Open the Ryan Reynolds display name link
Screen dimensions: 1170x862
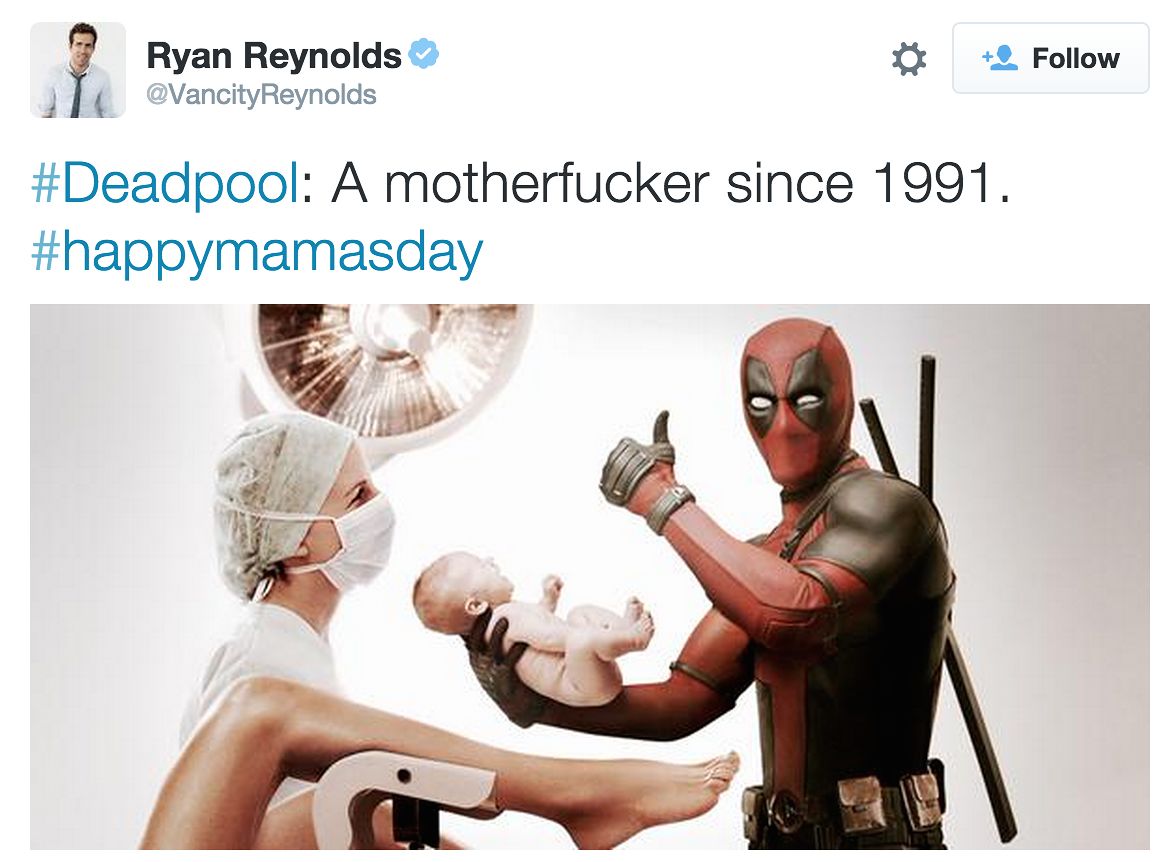pos(274,55)
